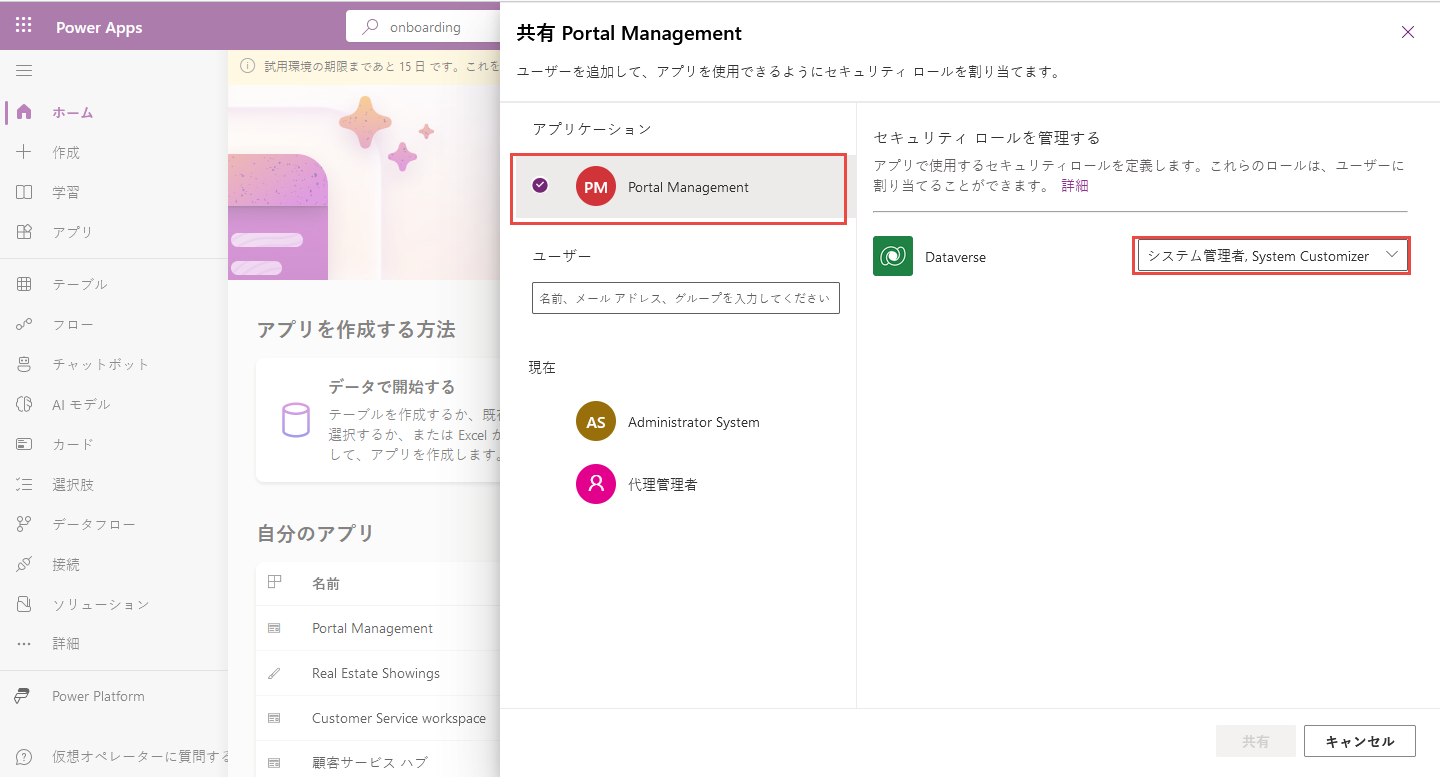Expand the roles dropdown chevron arrow

pos(1391,255)
